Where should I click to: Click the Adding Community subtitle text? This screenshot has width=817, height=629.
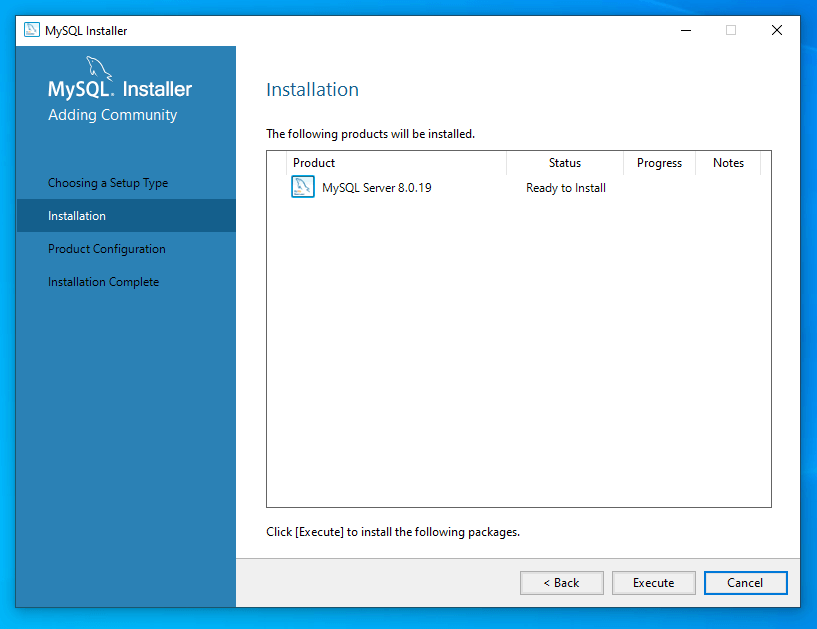pyautogui.click(x=112, y=115)
